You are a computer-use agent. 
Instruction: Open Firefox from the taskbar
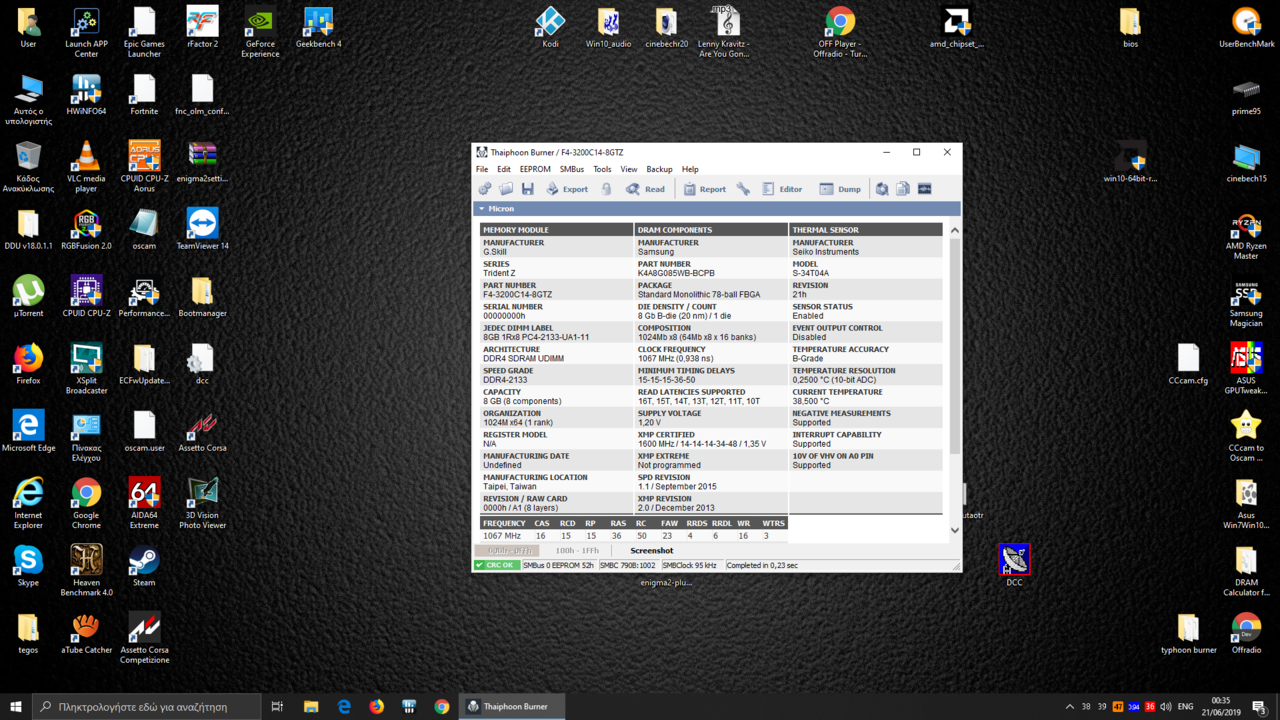coord(376,706)
